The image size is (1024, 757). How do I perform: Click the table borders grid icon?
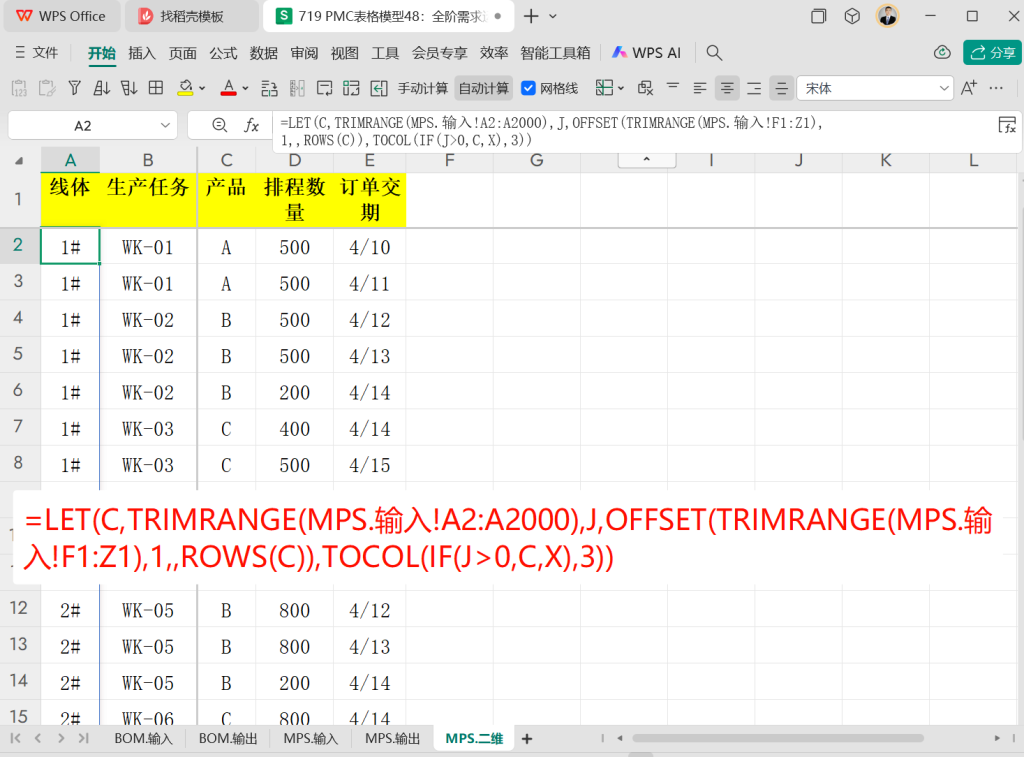point(156,88)
